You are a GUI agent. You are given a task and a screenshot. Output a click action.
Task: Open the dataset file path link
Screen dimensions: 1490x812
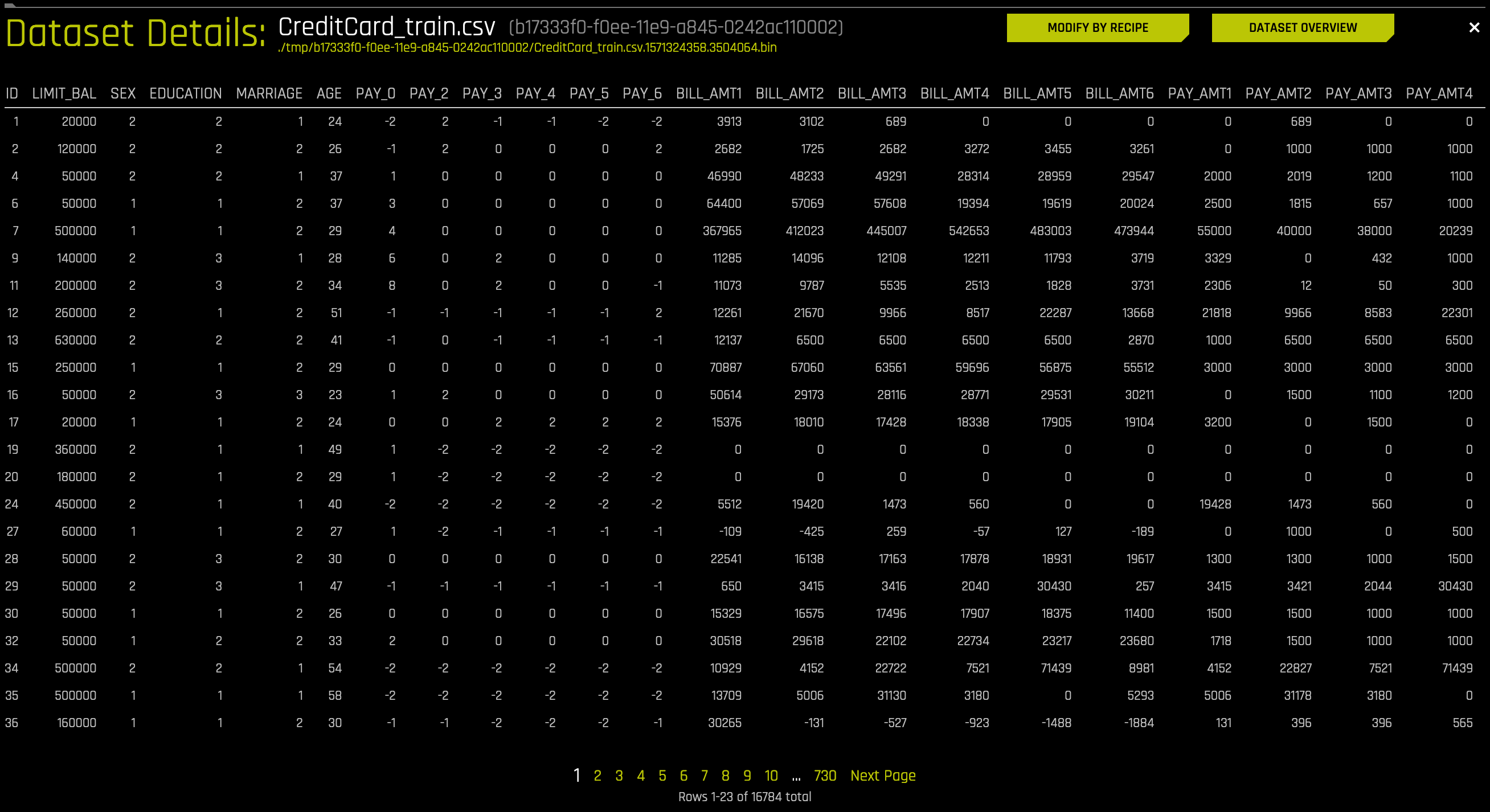tap(527, 48)
